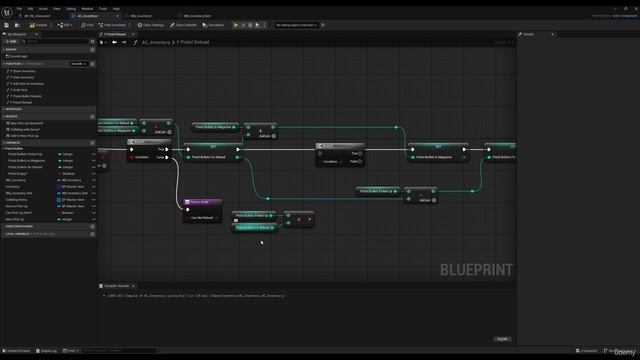Image resolution: width=640 pixels, height=360 pixels.
Task: Collapse the Pistol Bullets variable category
Action: pos(4,149)
